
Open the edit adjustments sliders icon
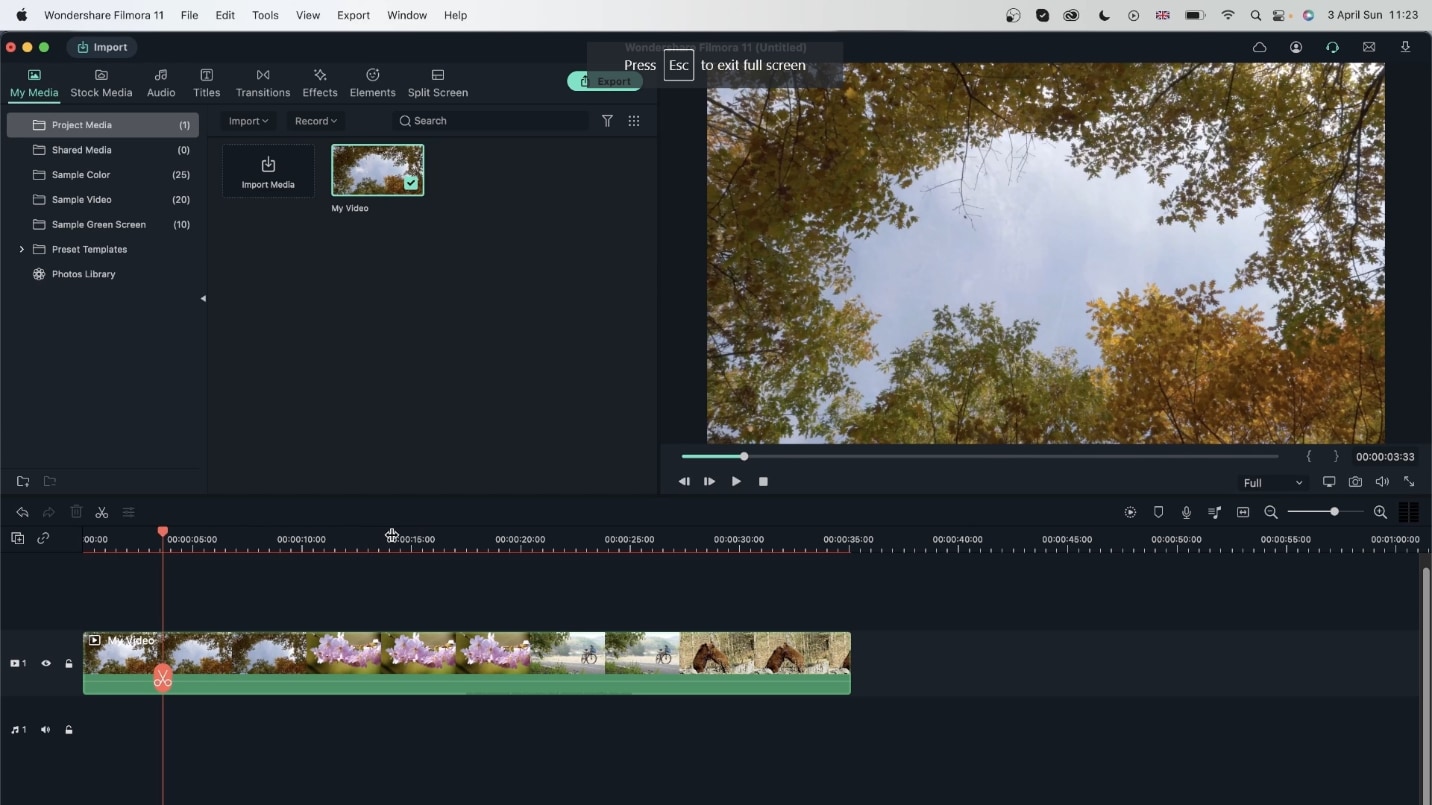tap(128, 512)
